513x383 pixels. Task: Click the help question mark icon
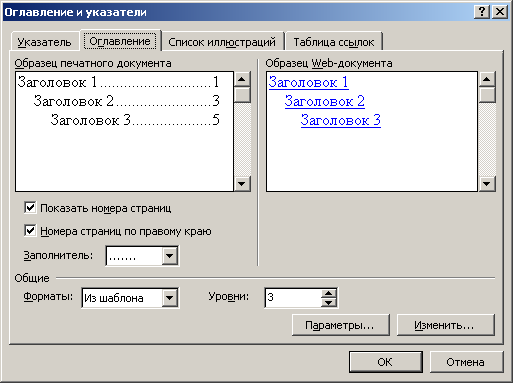pyautogui.click(x=482, y=12)
